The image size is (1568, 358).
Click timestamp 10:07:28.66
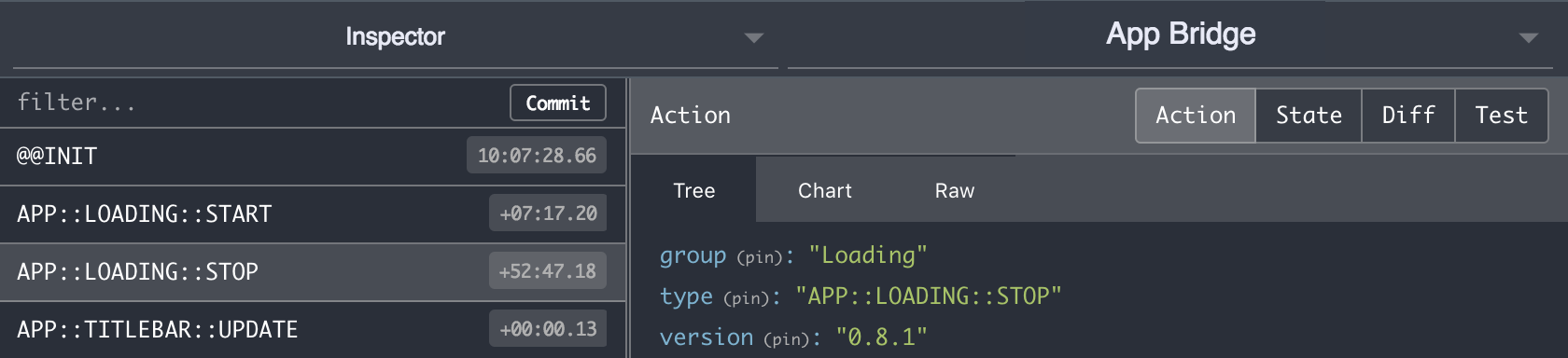tap(537, 156)
